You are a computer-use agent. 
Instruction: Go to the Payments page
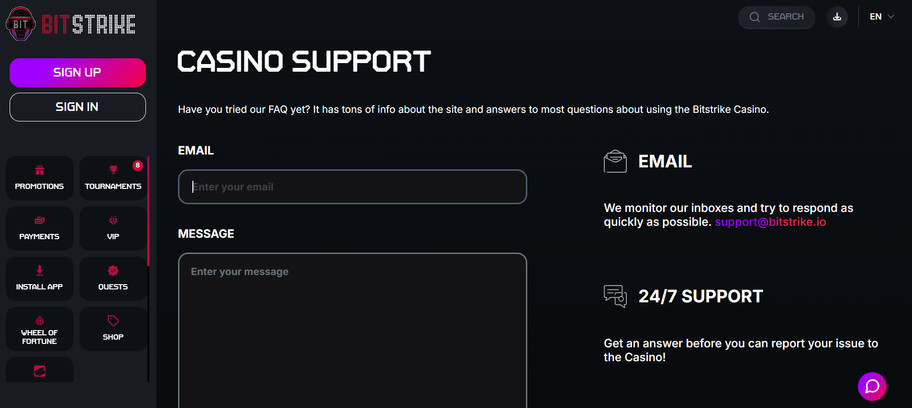pyautogui.click(x=40, y=228)
